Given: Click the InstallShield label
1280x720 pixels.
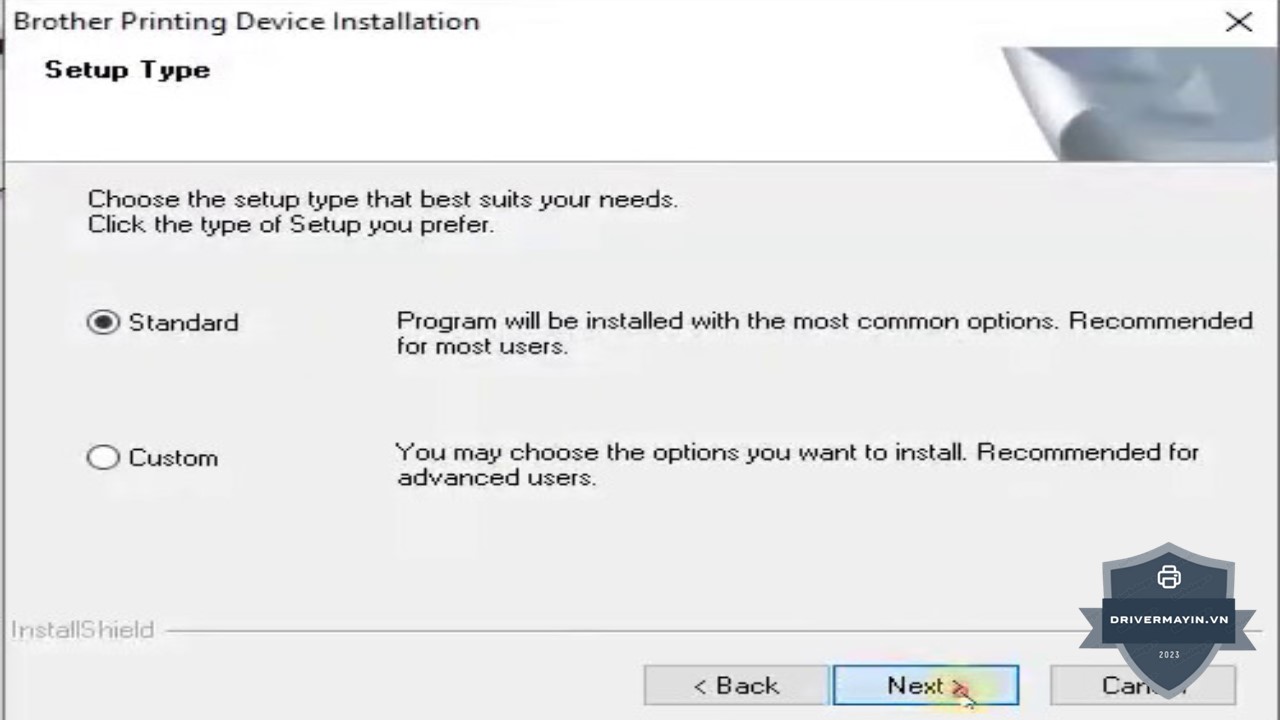Looking at the screenshot, I should (82, 630).
